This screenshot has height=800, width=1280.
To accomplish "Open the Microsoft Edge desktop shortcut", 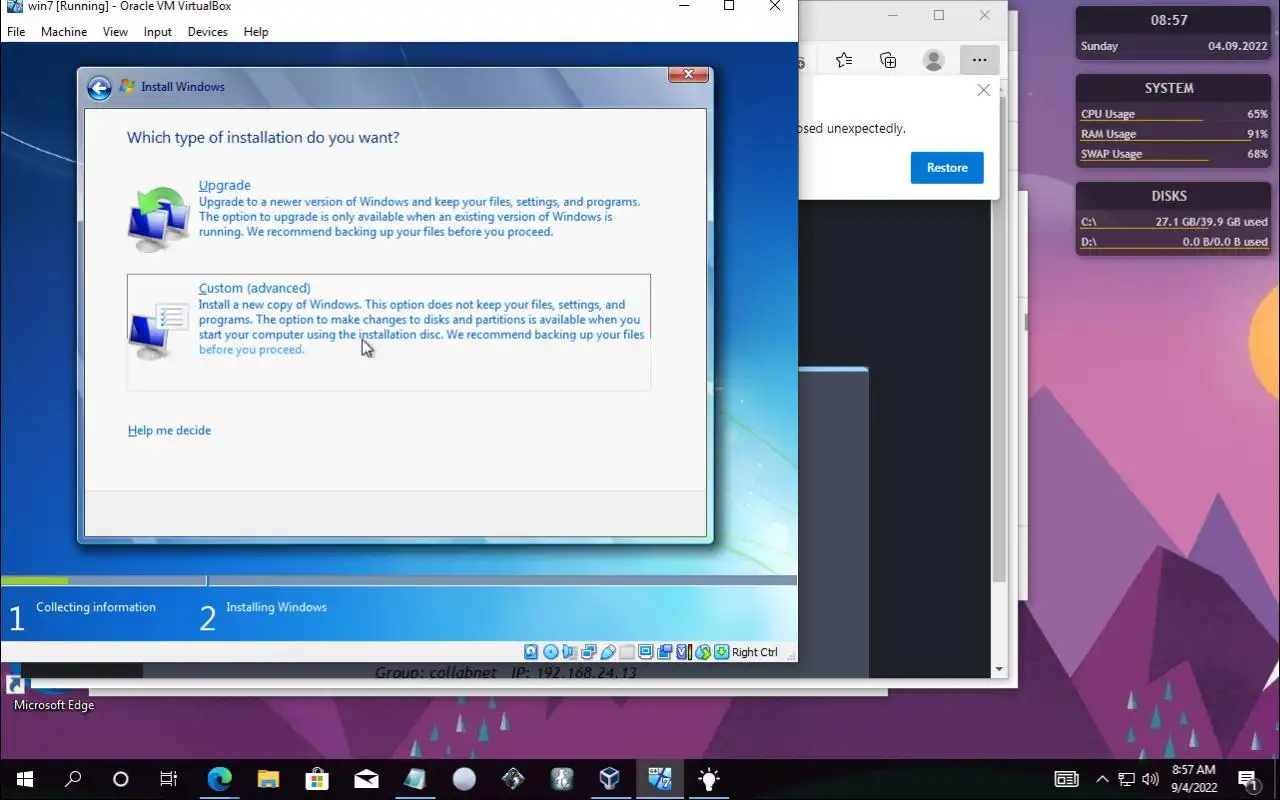I will 53,692.
